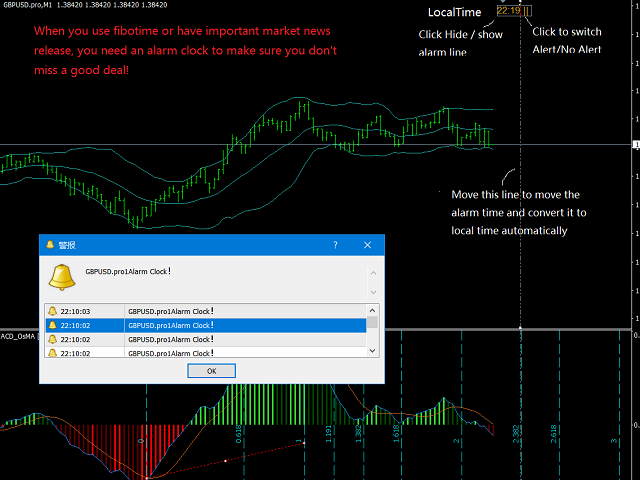
Task: Select the 22:10:03 alarm entry row
Action: coord(206,311)
